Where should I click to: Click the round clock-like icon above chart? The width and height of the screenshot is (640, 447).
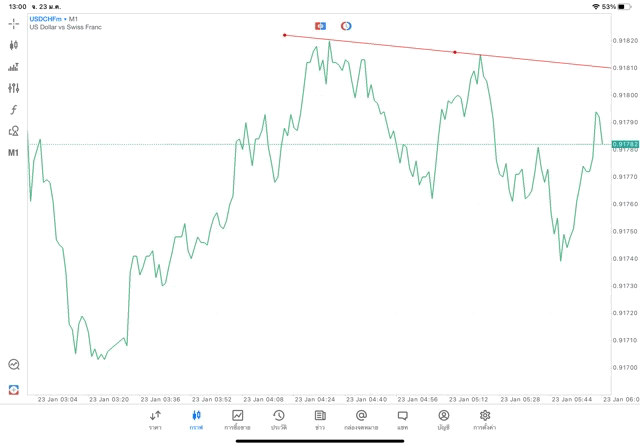346,25
